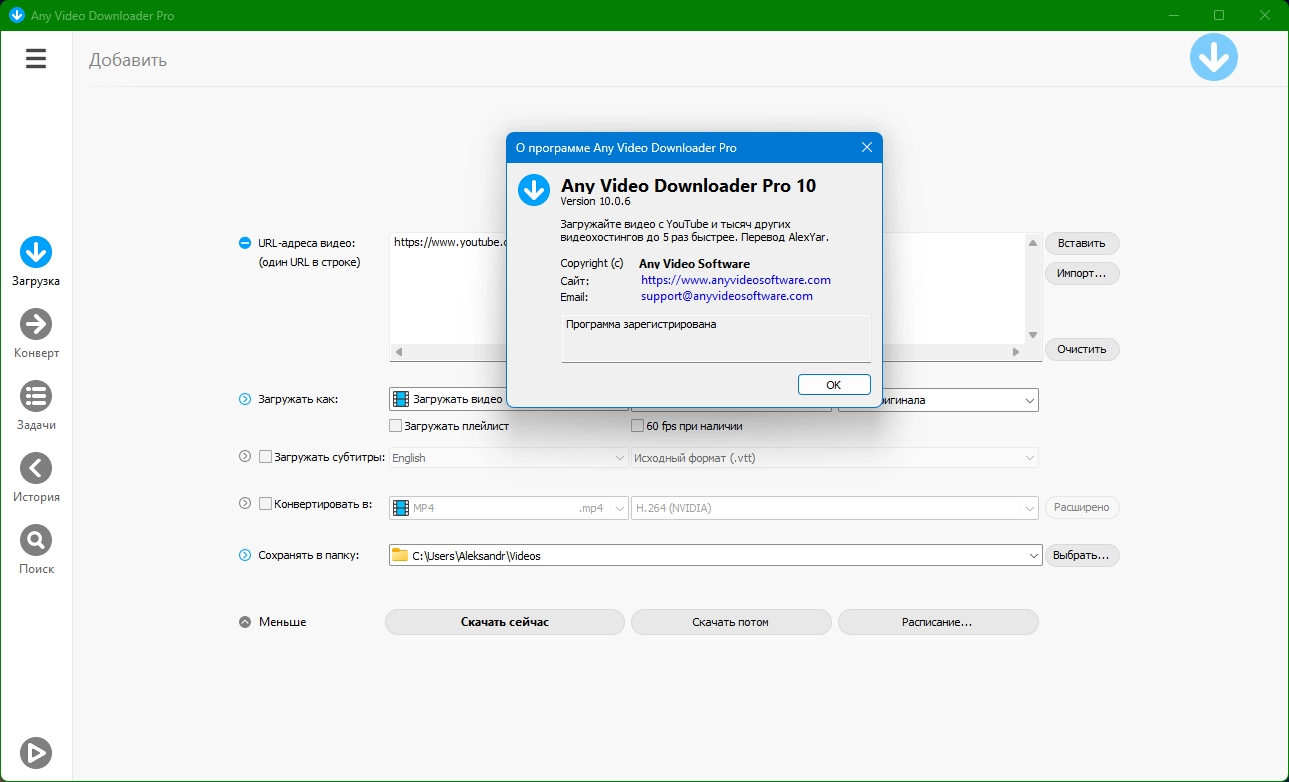Show the История history section
Viewport: 1289px width, 782px height.
[36, 478]
